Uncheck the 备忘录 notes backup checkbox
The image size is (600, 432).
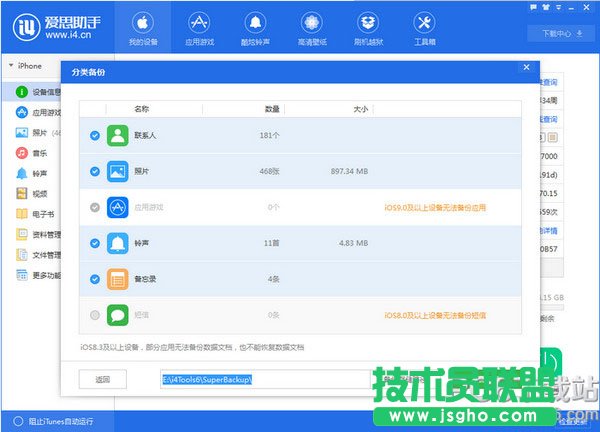95,279
